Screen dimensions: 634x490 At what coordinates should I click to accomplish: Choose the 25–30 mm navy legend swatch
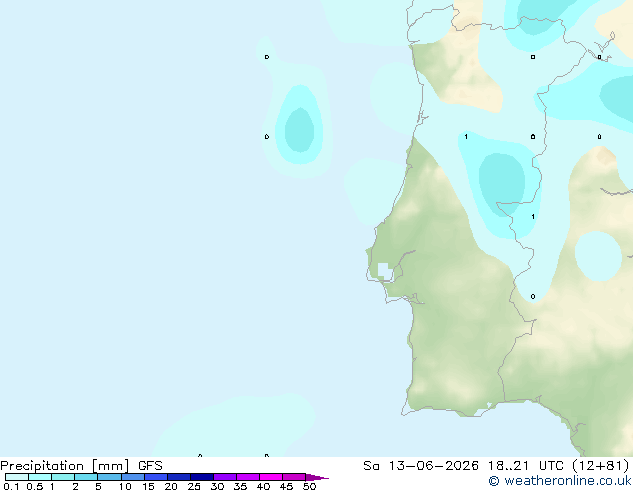(x=202, y=477)
